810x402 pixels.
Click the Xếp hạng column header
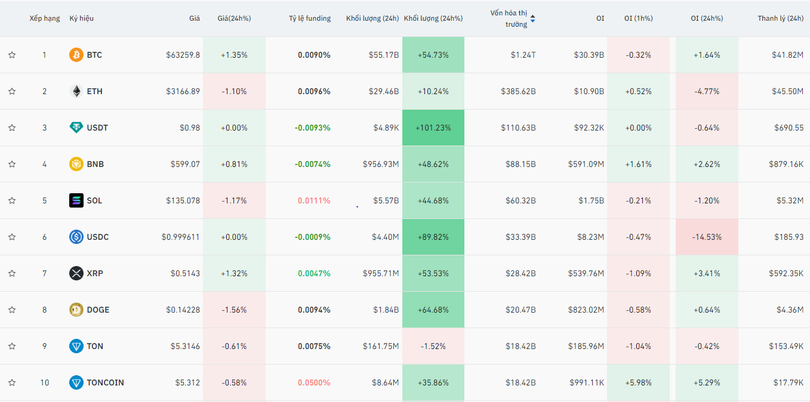(44, 18)
